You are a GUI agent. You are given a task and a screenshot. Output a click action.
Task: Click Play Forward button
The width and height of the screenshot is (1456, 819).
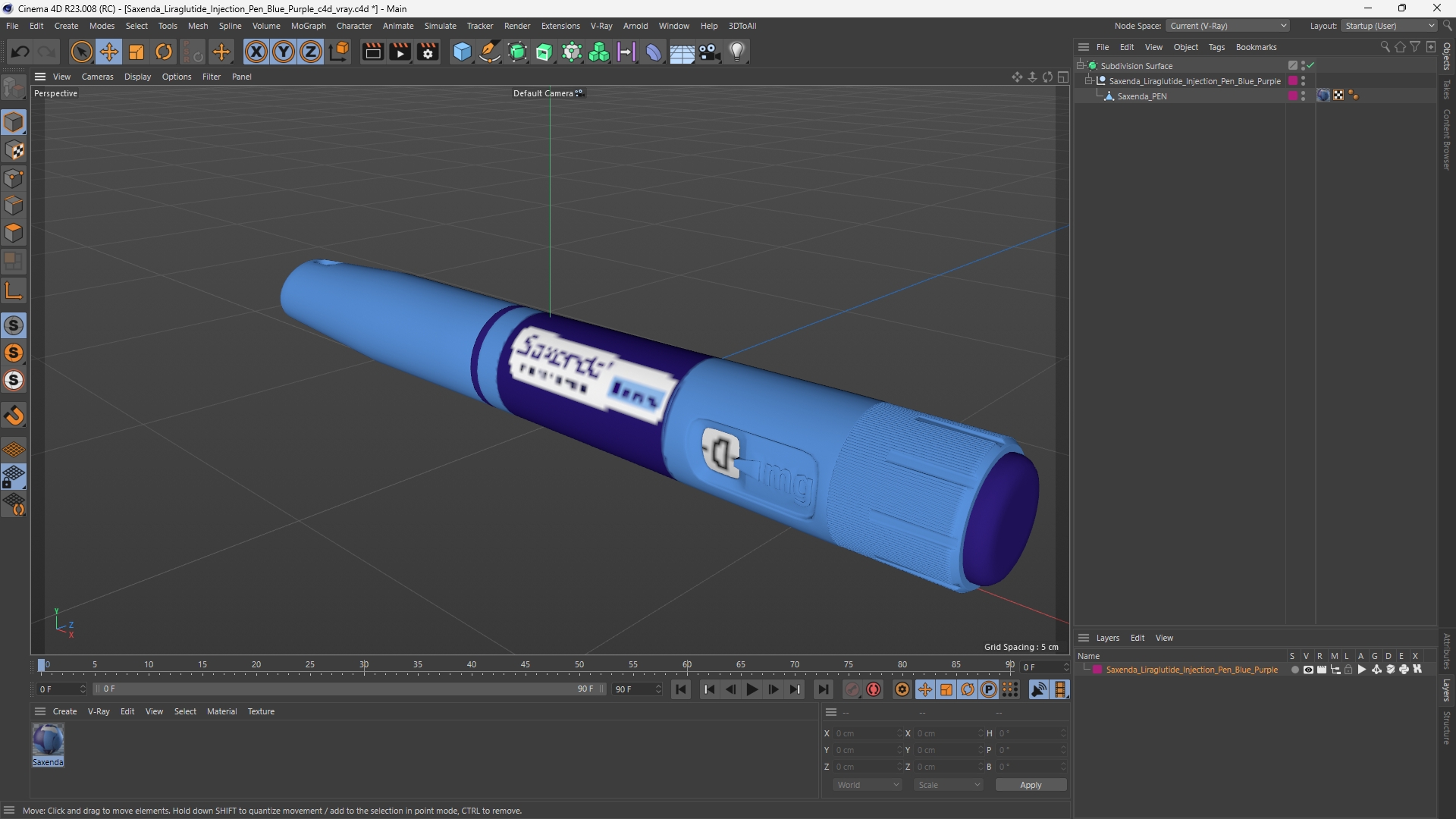[752, 689]
